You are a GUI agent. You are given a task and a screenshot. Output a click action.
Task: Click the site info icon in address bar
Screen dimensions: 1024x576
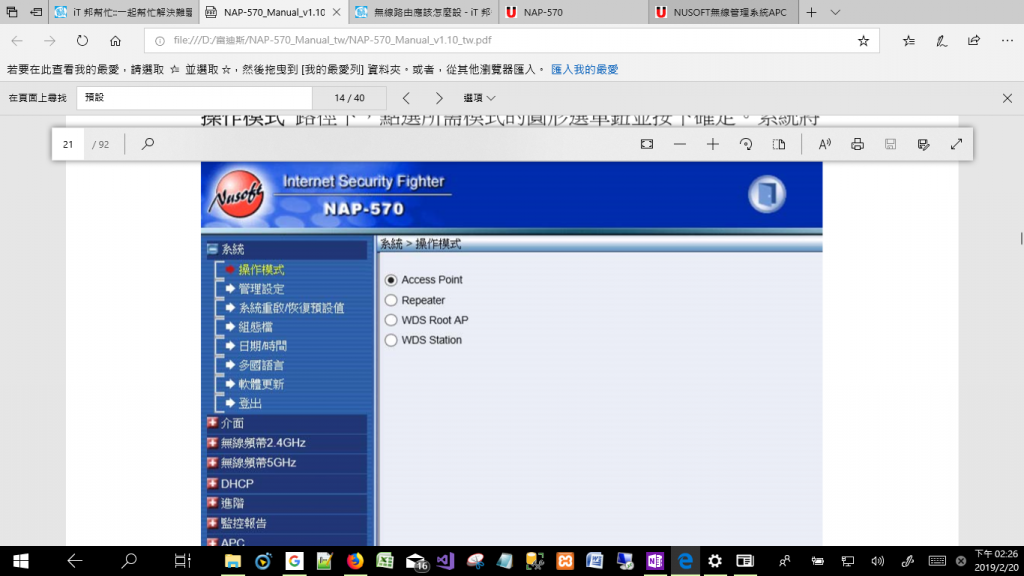tap(159, 40)
